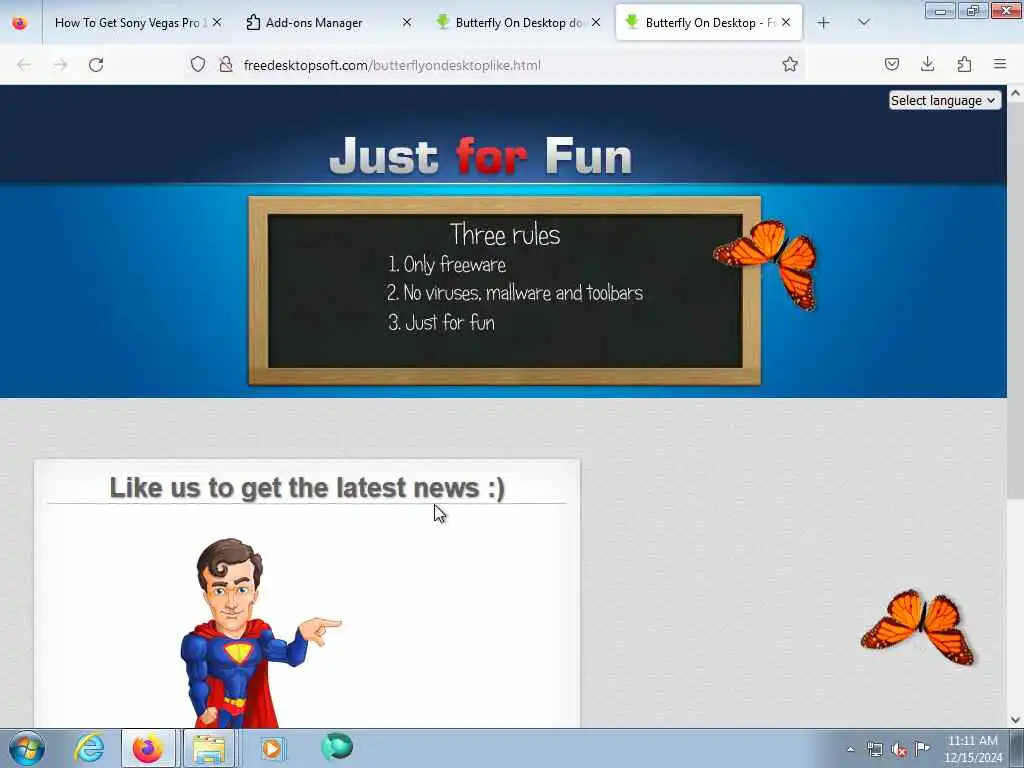This screenshot has width=1024, height=768.
Task: Click the forward navigation arrow
Action: [60, 65]
